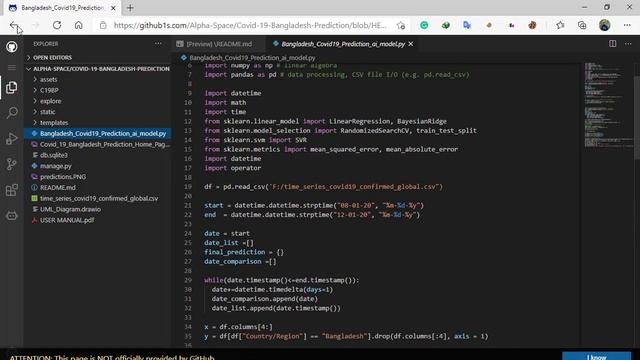
Task: Click the Grammarly extension icon
Action: coord(424,25)
